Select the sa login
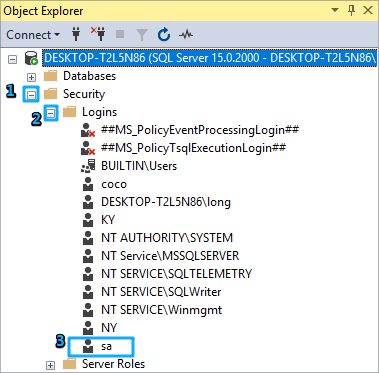379x373 pixels. pos(106,346)
